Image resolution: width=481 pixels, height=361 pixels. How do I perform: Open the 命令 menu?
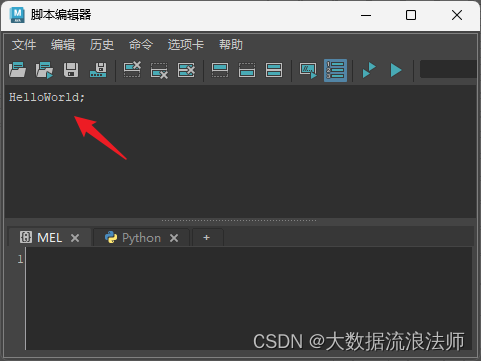point(141,45)
